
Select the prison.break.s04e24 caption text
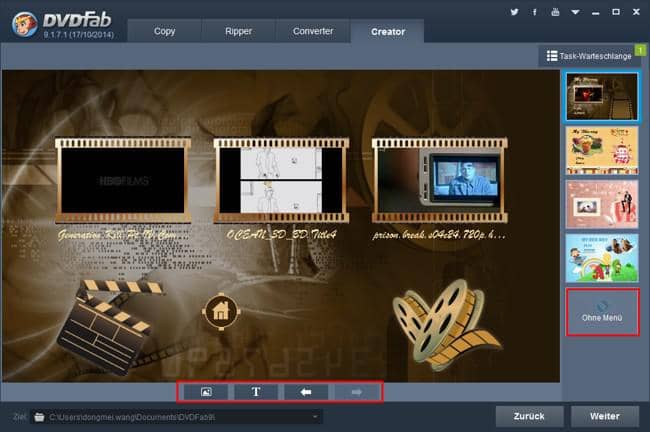click(439, 235)
